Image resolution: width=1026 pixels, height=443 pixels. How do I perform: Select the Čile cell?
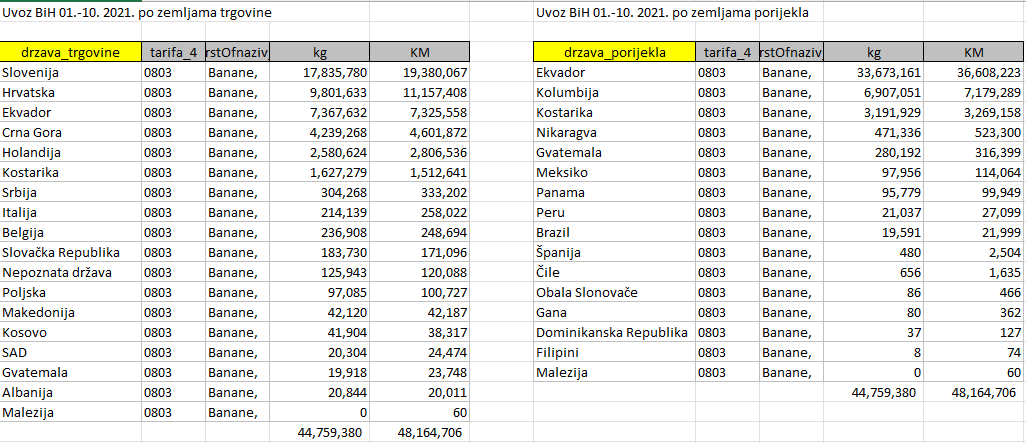614,273
